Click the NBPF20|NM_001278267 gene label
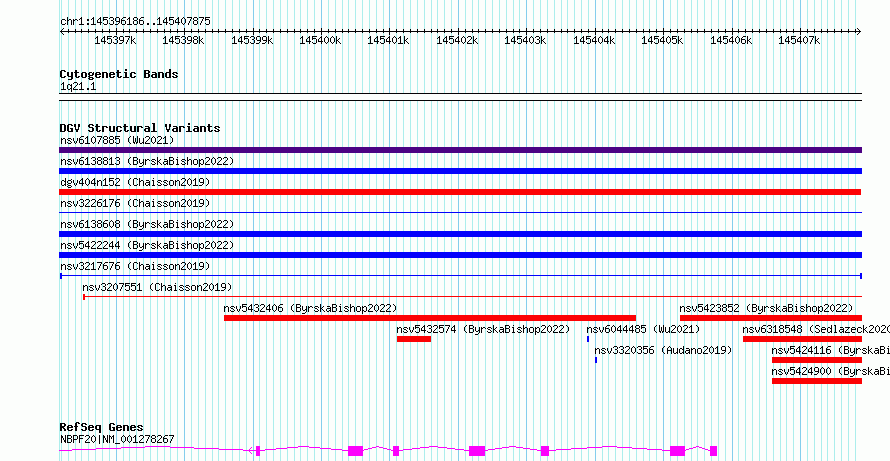The width and height of the screenshot is (890, 461). click(117, 439)
